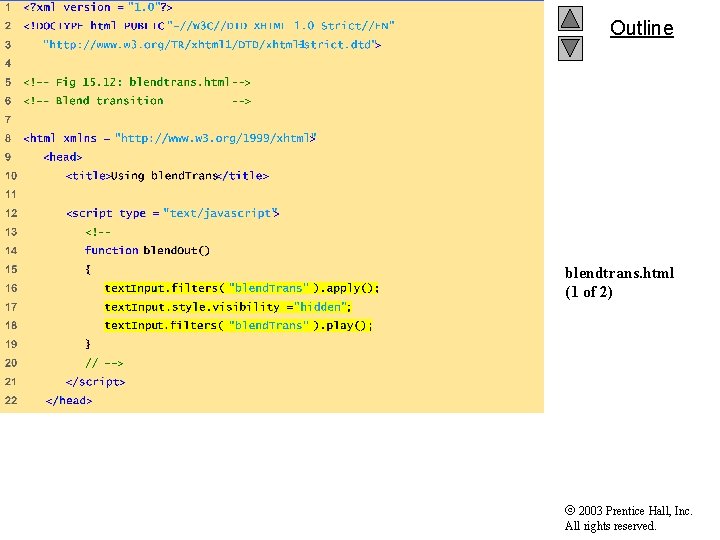Image resolution: width=720 pixels, height=540 pixels.
Task: Select the xml version declaration line
Action: click(98, 7)
